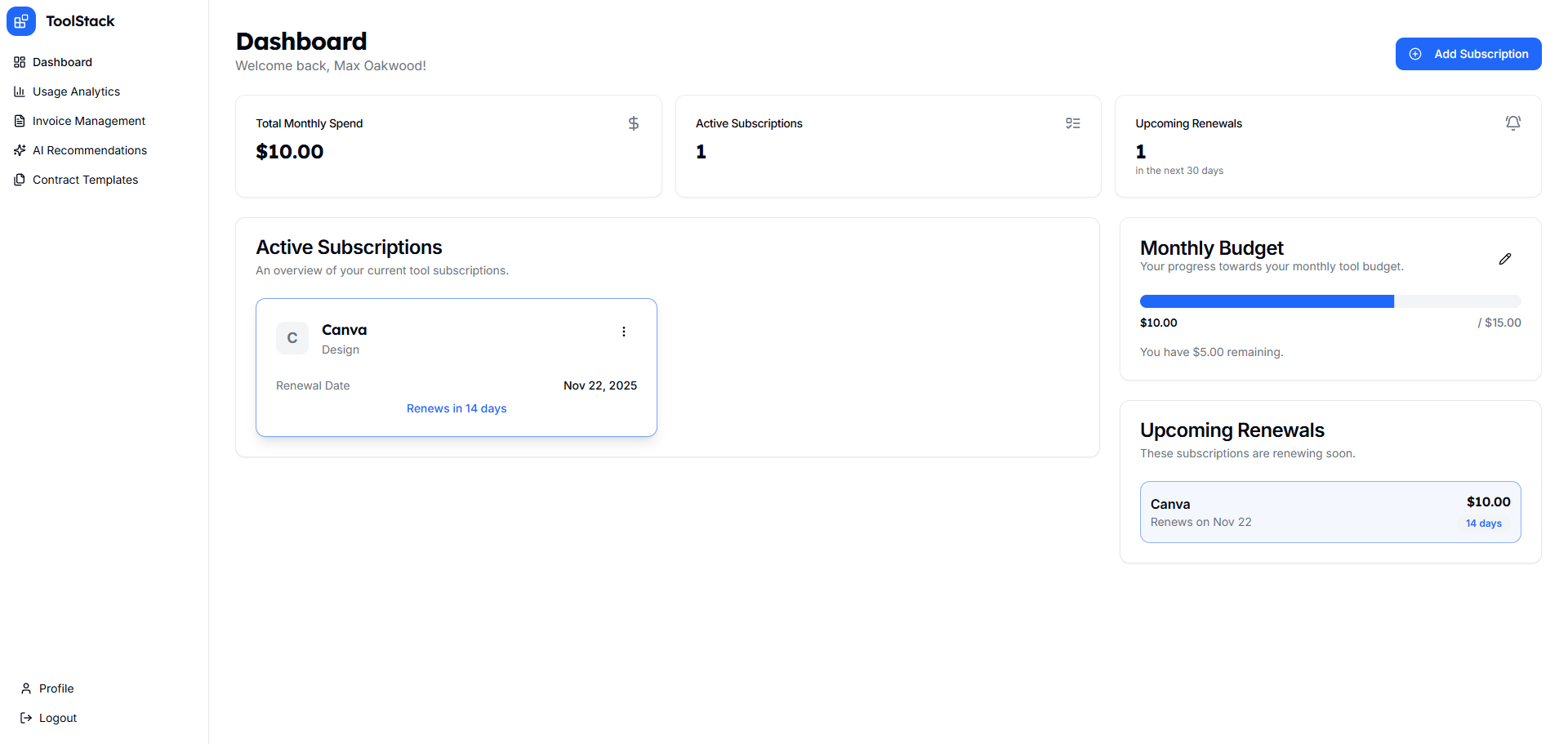Select the Contract Templates icon
This screenshot has width=1568, height=744.
click(x=19, y=180)
